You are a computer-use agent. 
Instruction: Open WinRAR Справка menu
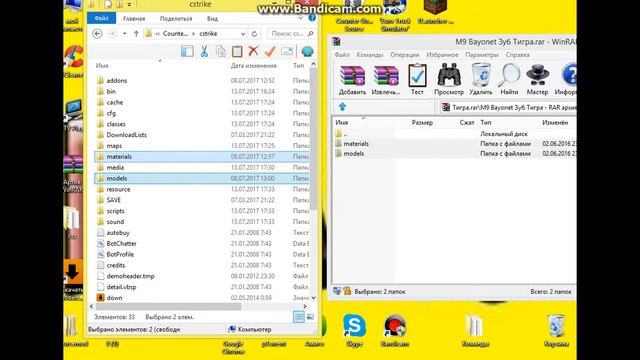coord(518,55)
